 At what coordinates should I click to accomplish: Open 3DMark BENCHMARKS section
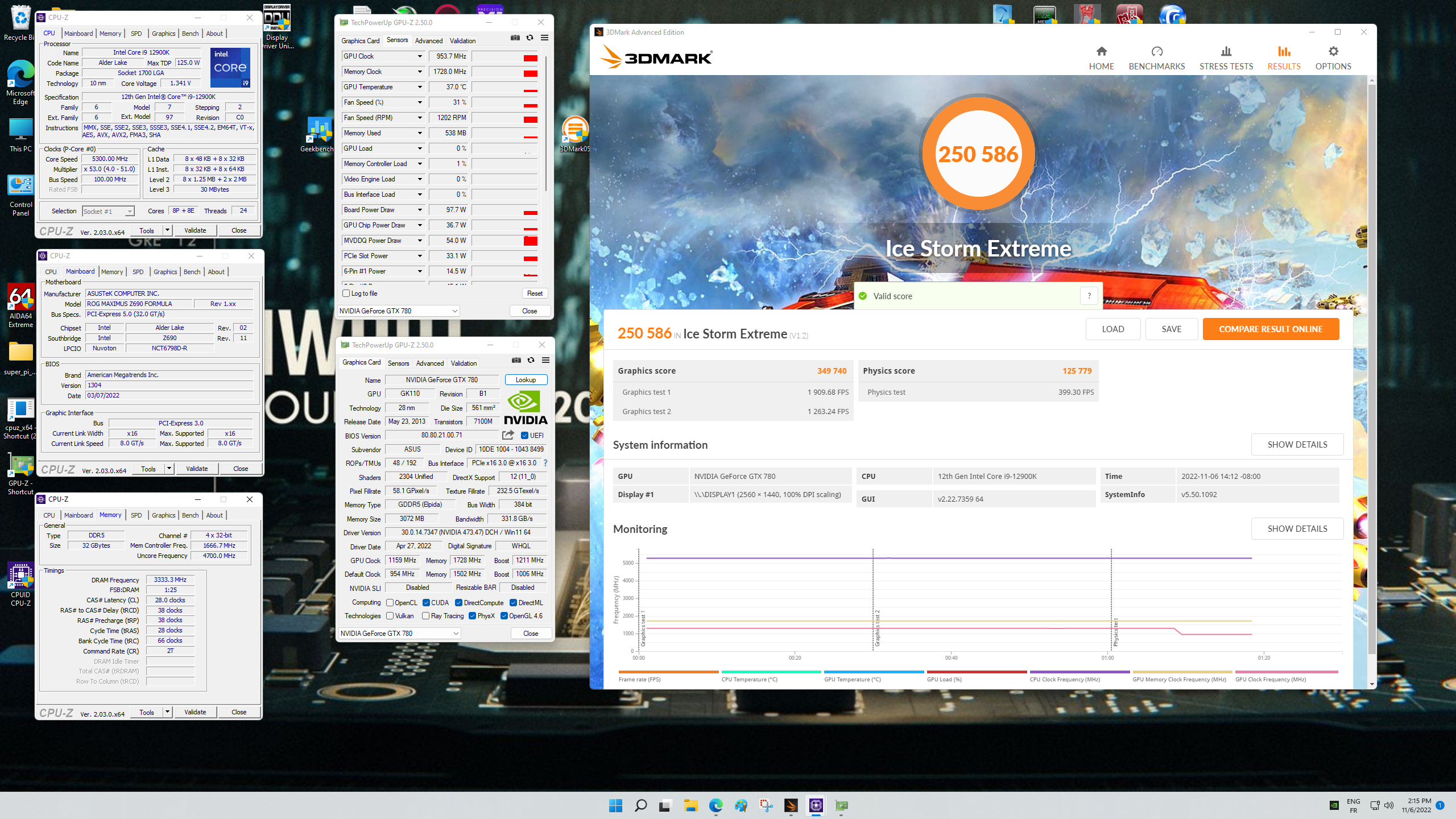1156,58
